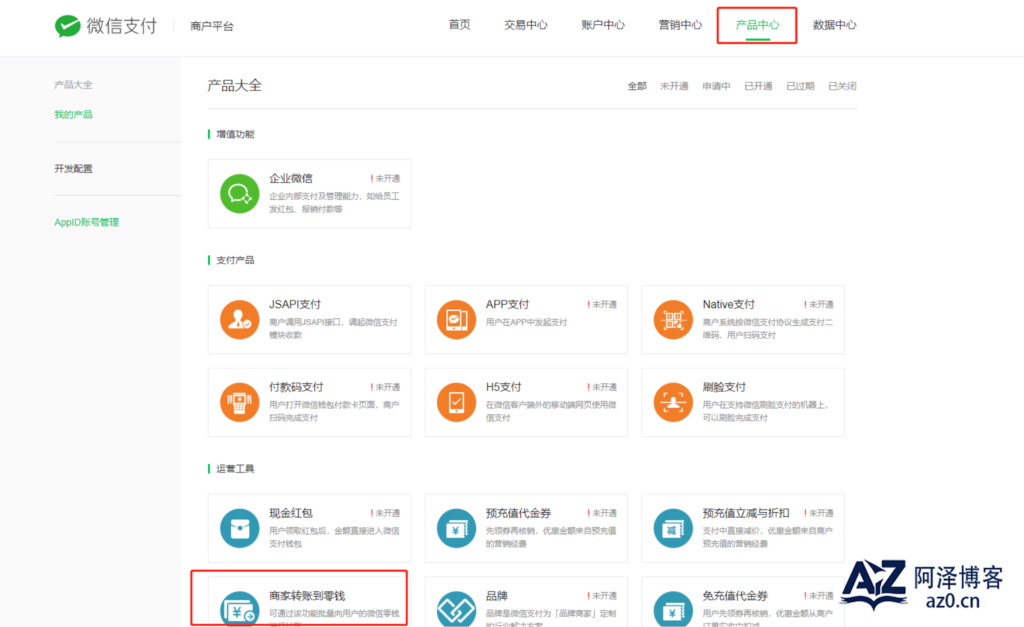Filter products by 申请中

coord(716,86)
